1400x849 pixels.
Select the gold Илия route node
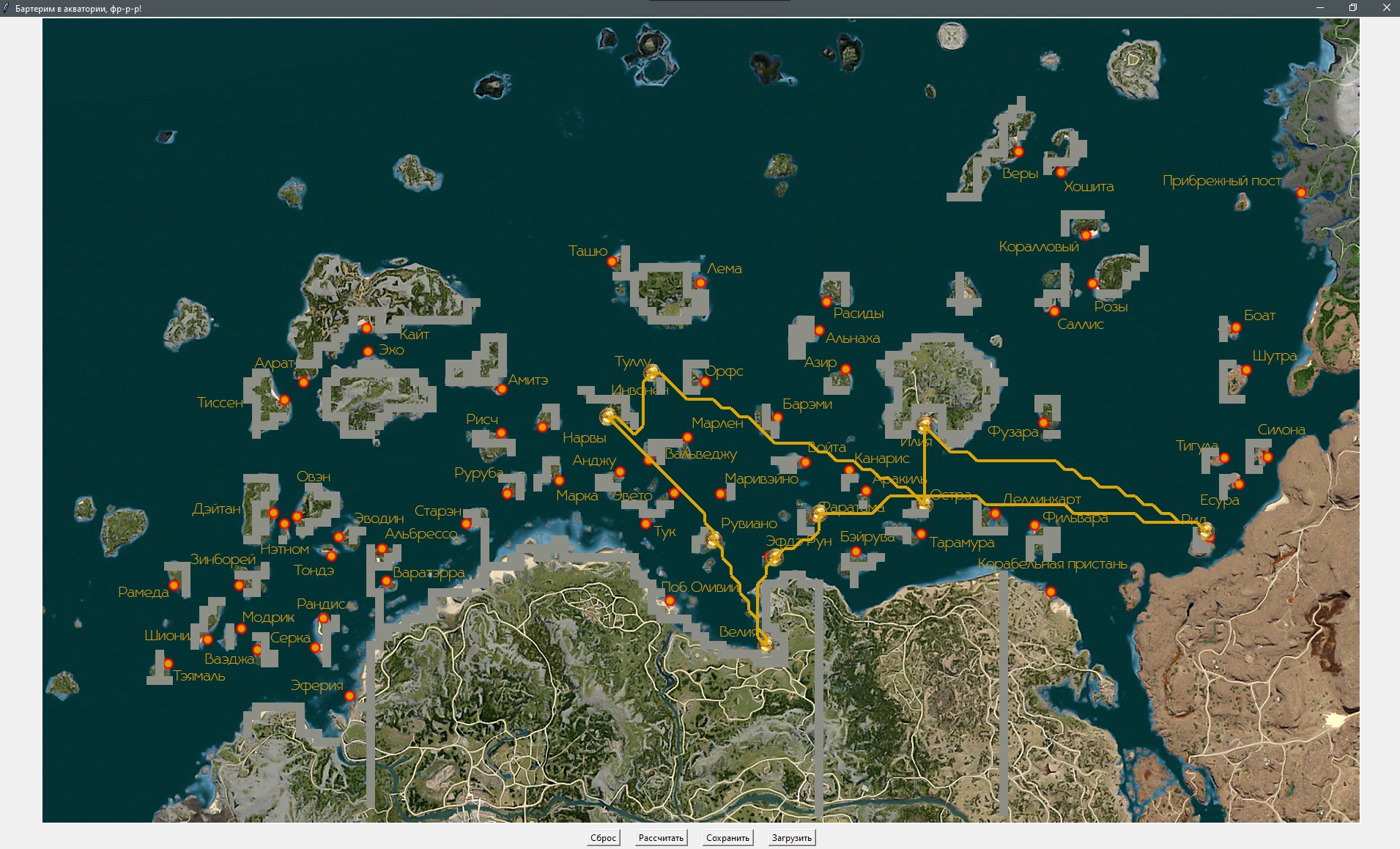925,424
